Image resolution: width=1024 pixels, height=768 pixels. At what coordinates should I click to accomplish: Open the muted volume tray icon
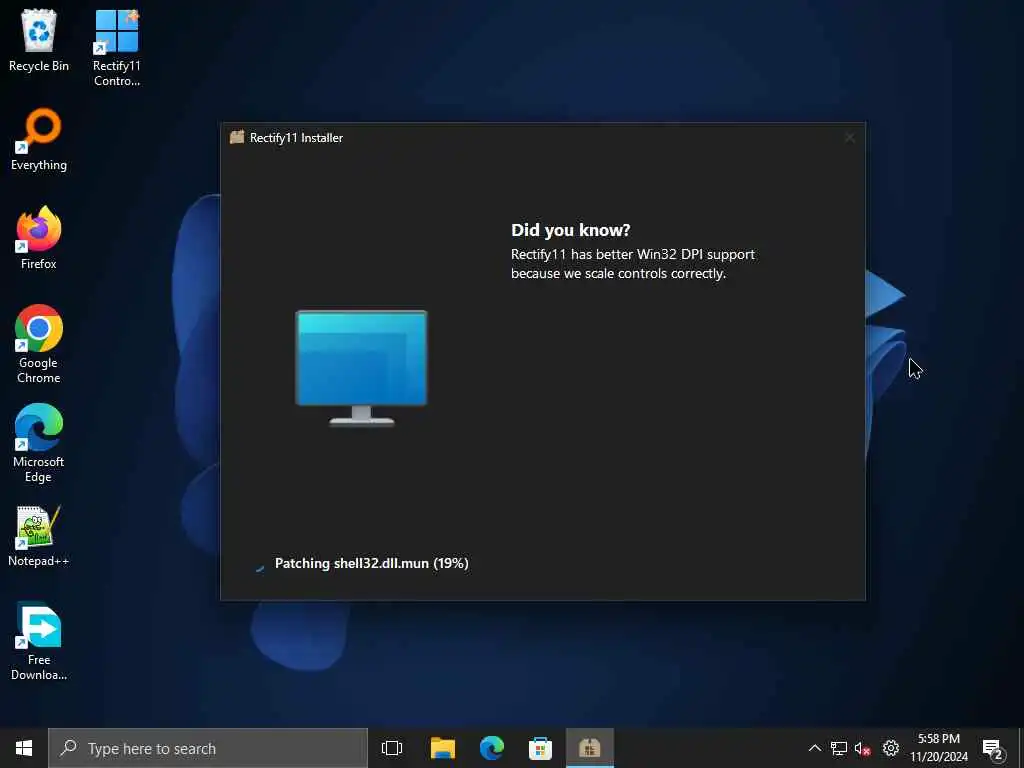863,748
